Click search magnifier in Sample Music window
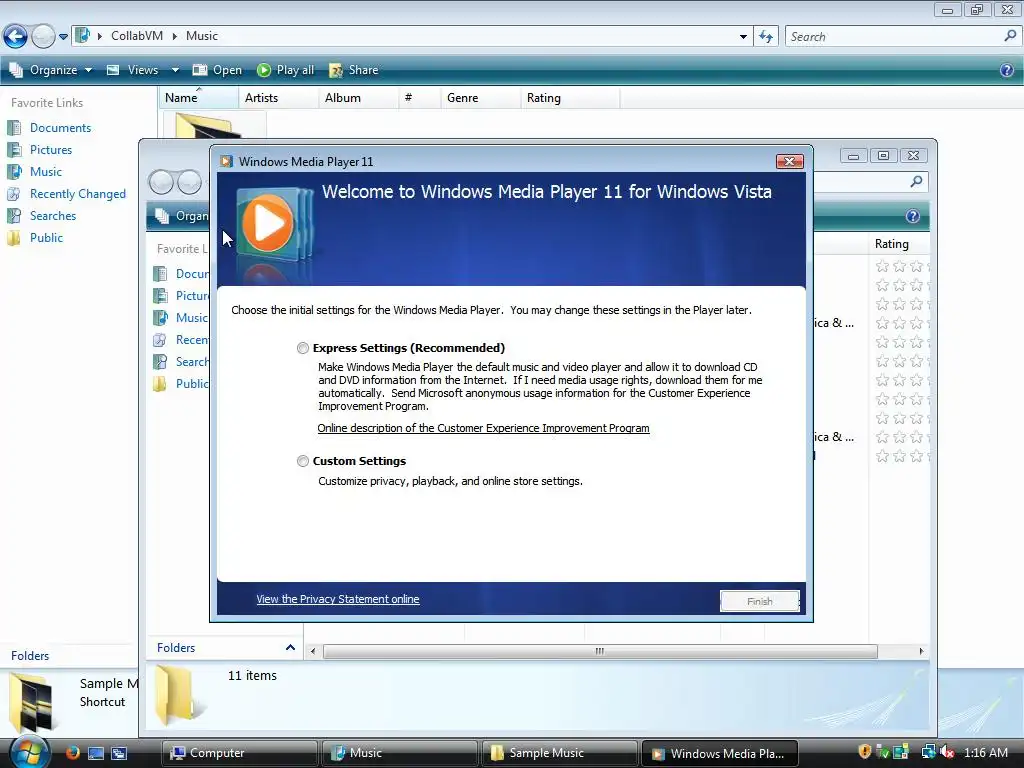 click(916, 182)
